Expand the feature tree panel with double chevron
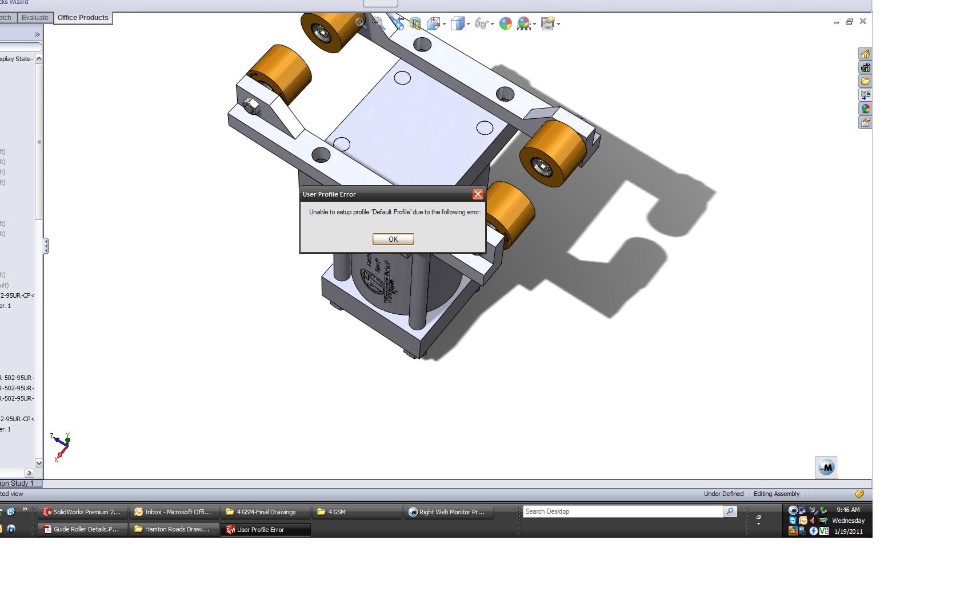Image resolution: width=960 pixels, height=600 pixels. tap(37, 35)
